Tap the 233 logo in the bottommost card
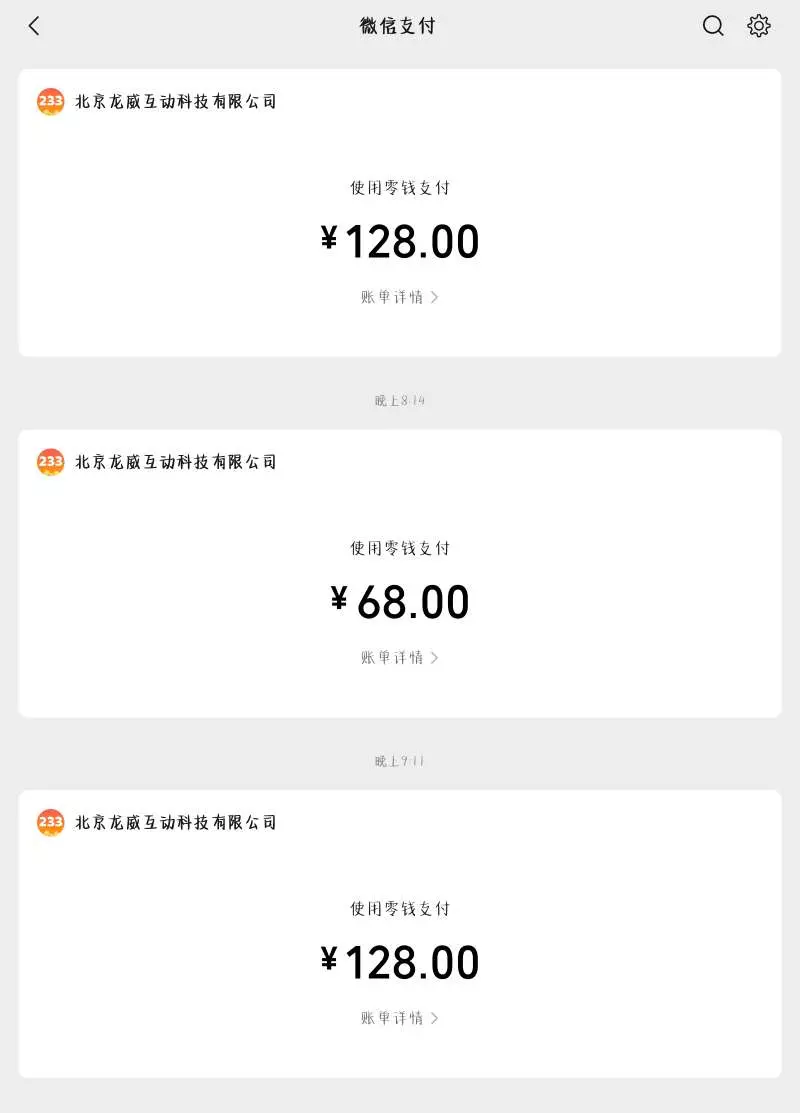 coord(50,822)
